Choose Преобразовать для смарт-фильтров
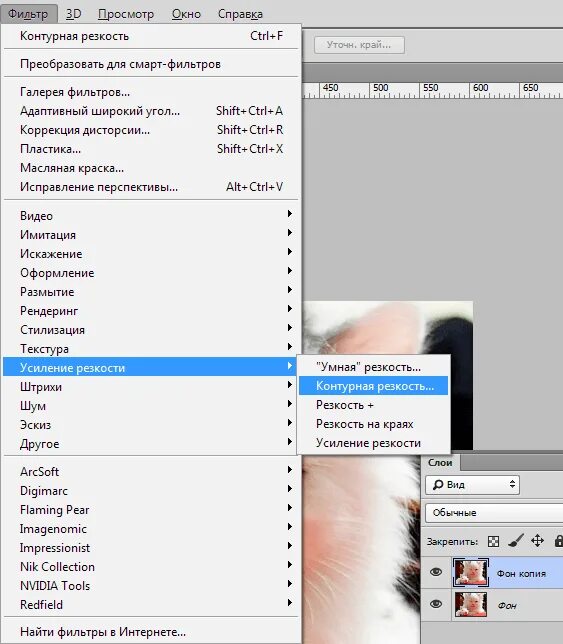Image resolution: width=563 pixels, height=644 pixels. tap(150, 64)
